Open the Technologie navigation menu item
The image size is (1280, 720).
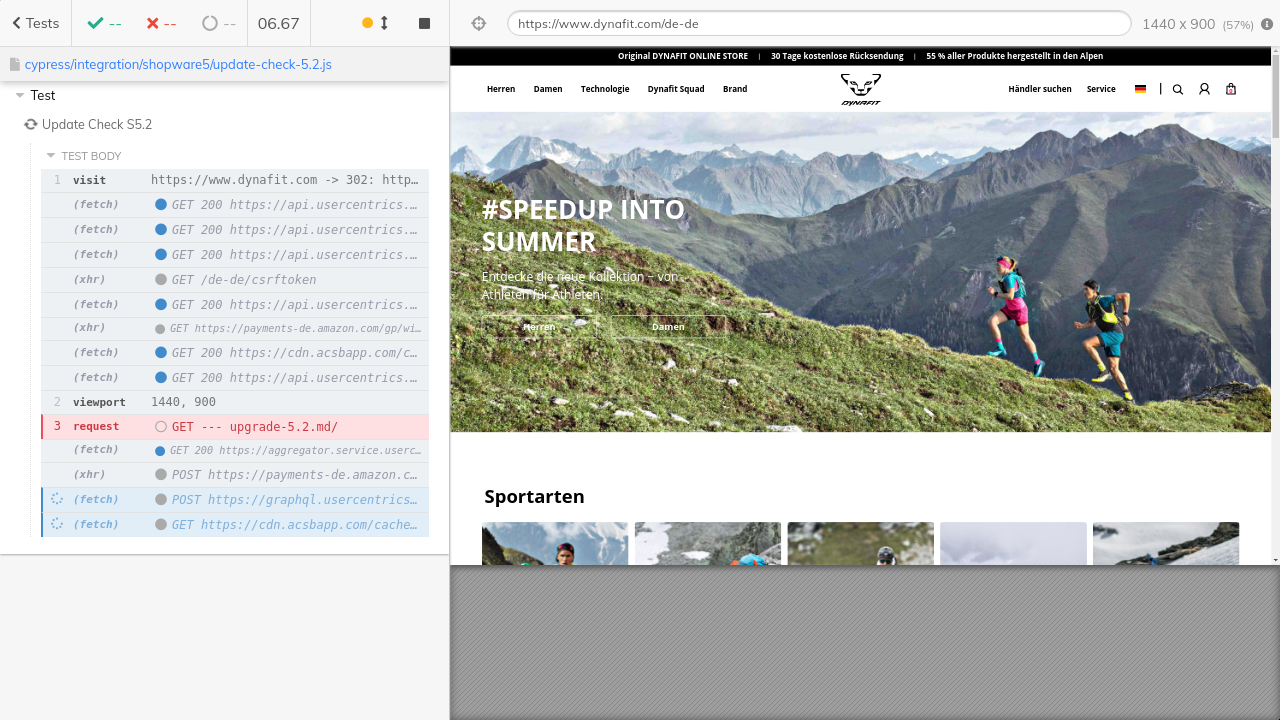click(x=605, y=89)
